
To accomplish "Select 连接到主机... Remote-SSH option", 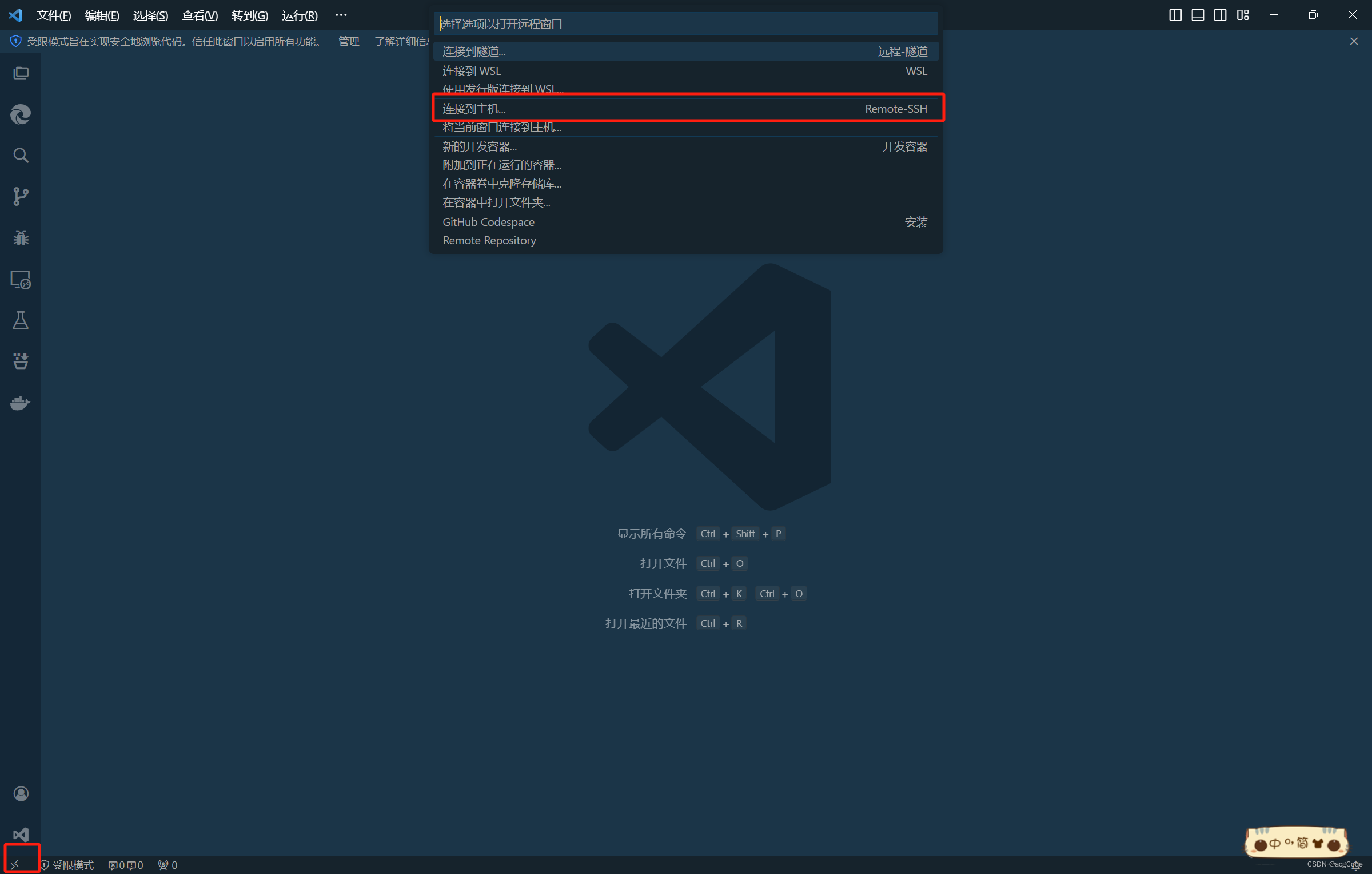I will [x=685, y=108].
